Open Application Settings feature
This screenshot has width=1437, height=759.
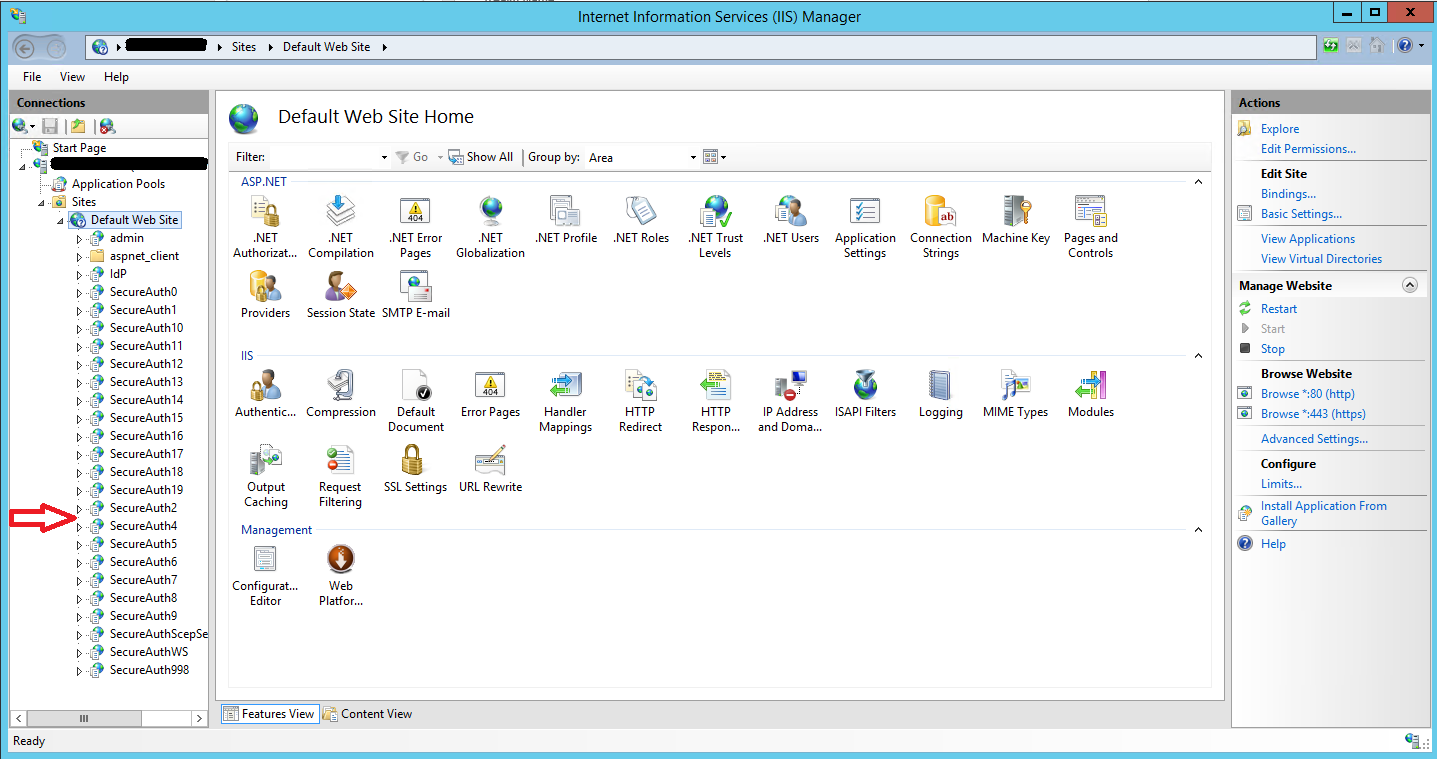pyautogui.click(x=865, y=227)
